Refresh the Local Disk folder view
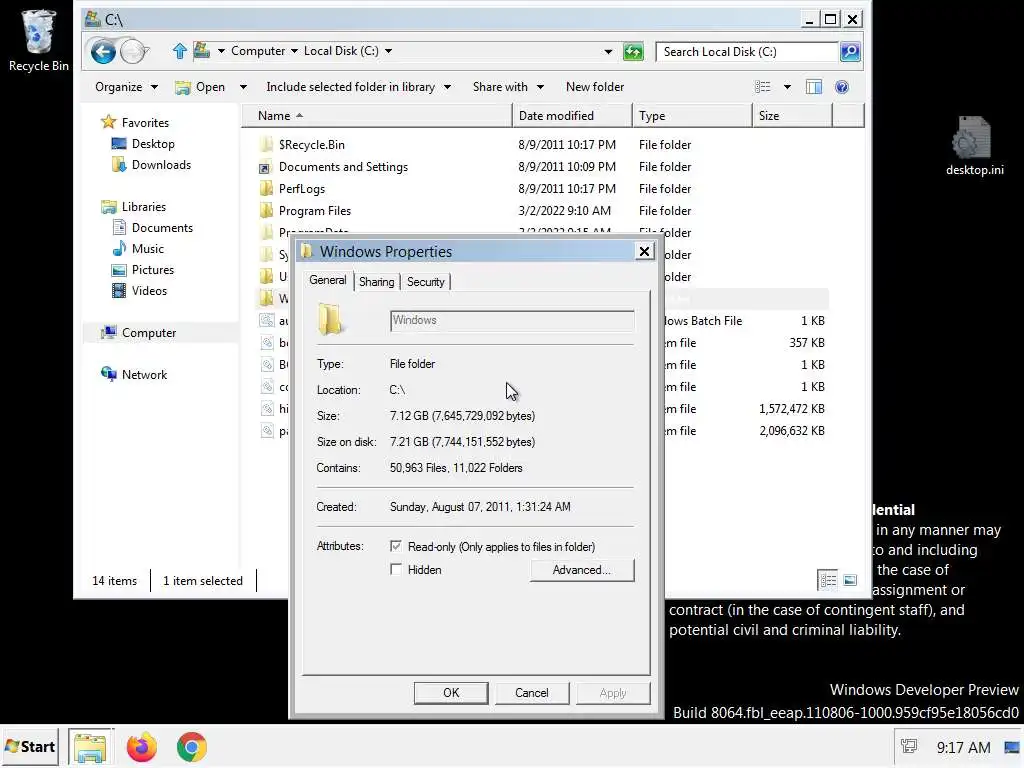1024x768 pixels. [x=633, y=52]
